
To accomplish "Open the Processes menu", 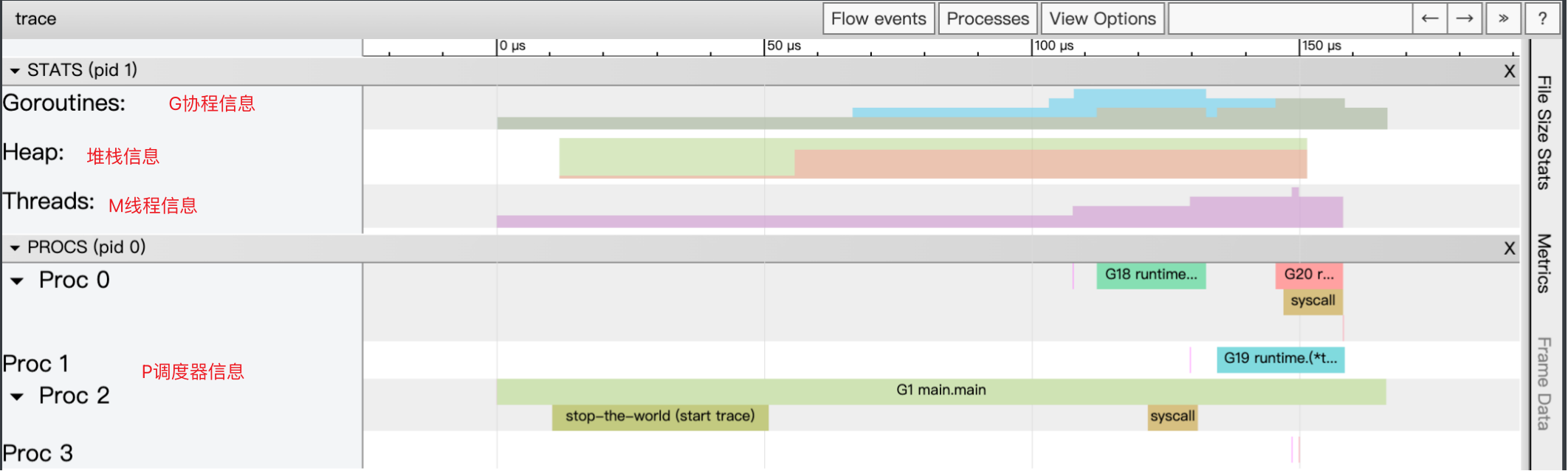I will pyautogui.click(x=988, y=18).
